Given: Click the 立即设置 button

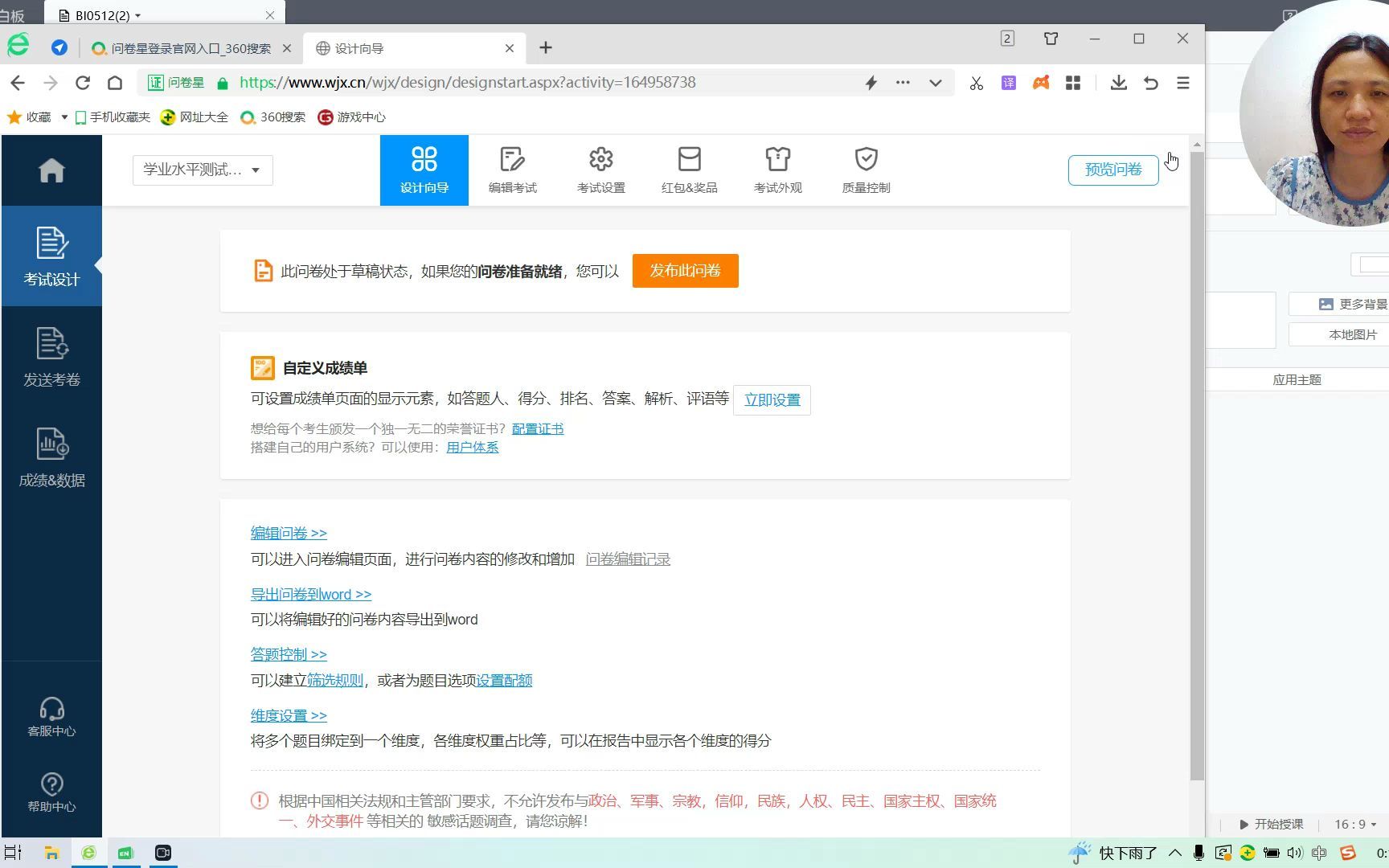Looking at the screenshot, I should pyautogui.click(x=772, y=399).
